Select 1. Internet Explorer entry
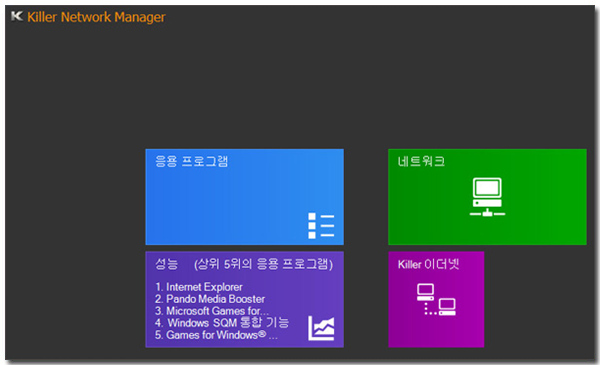600x365 pixels. click(x=199, y=287)
